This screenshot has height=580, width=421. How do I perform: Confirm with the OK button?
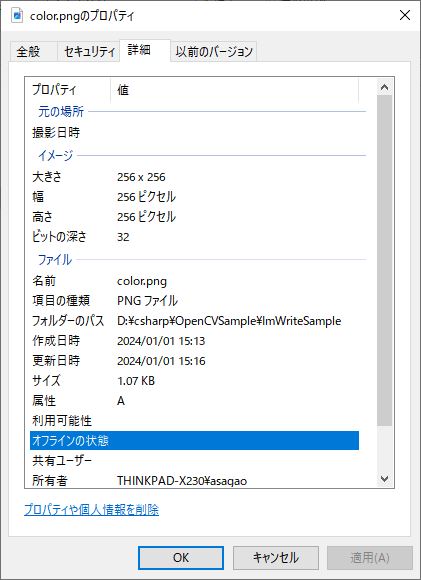coord(181,557)
